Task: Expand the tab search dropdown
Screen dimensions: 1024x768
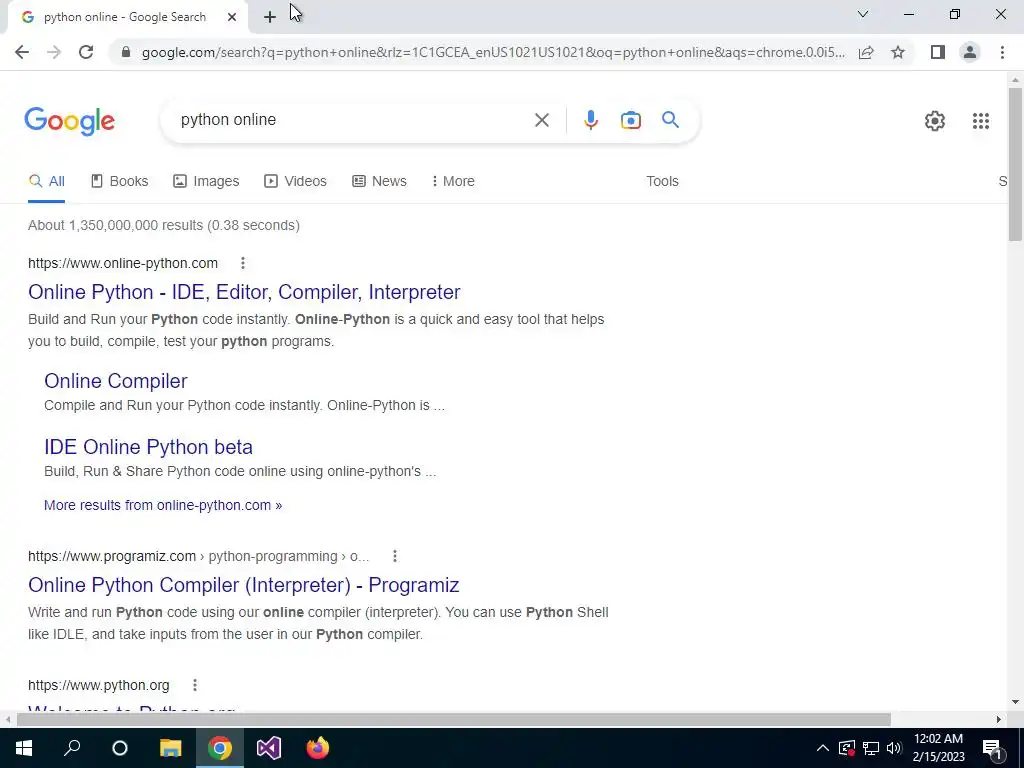Action: (863, 14)
